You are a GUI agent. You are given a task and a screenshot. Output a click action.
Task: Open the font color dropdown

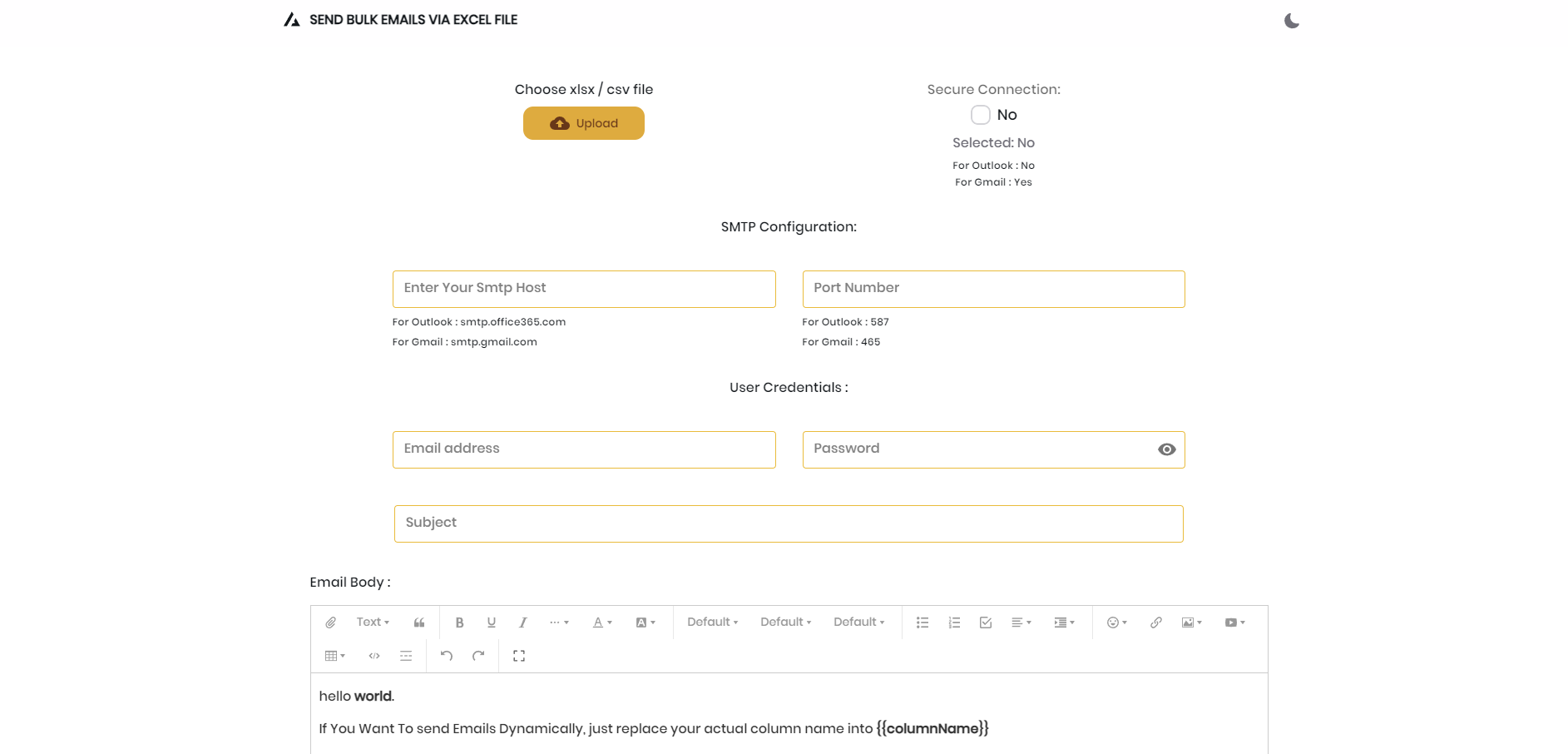click(x=602, y=623)
